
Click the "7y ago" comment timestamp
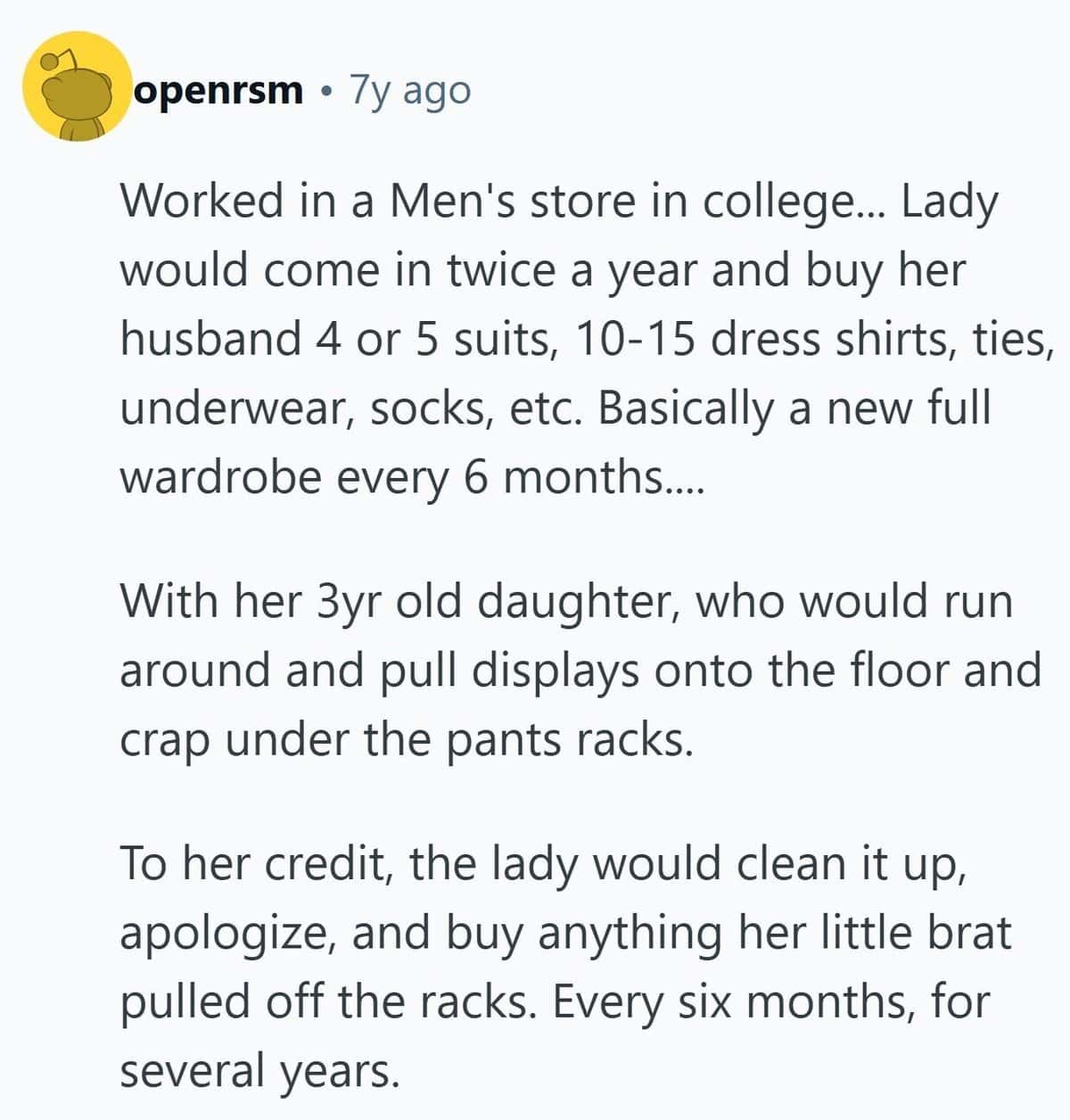[410, 90]
